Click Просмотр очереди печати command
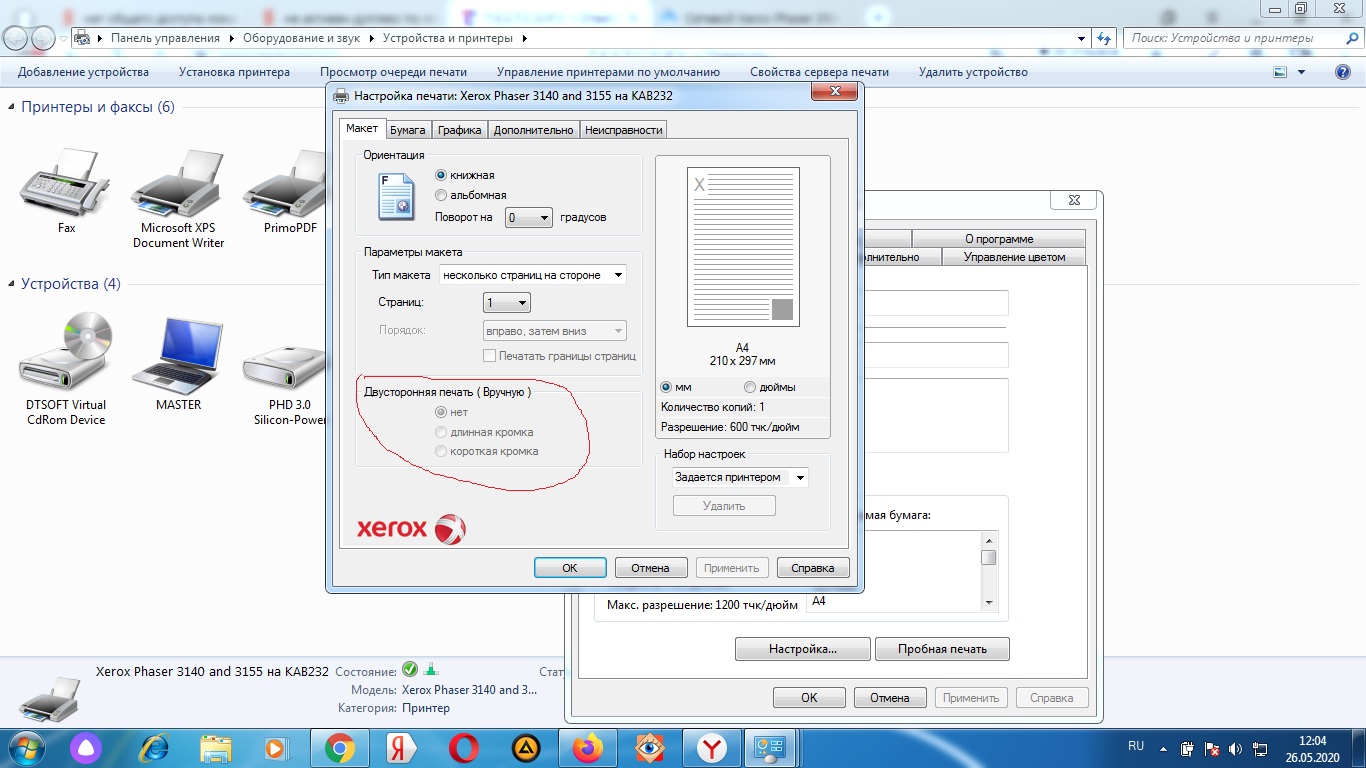Viewport: 1366px width, 768px height. [x=393, y=72]
